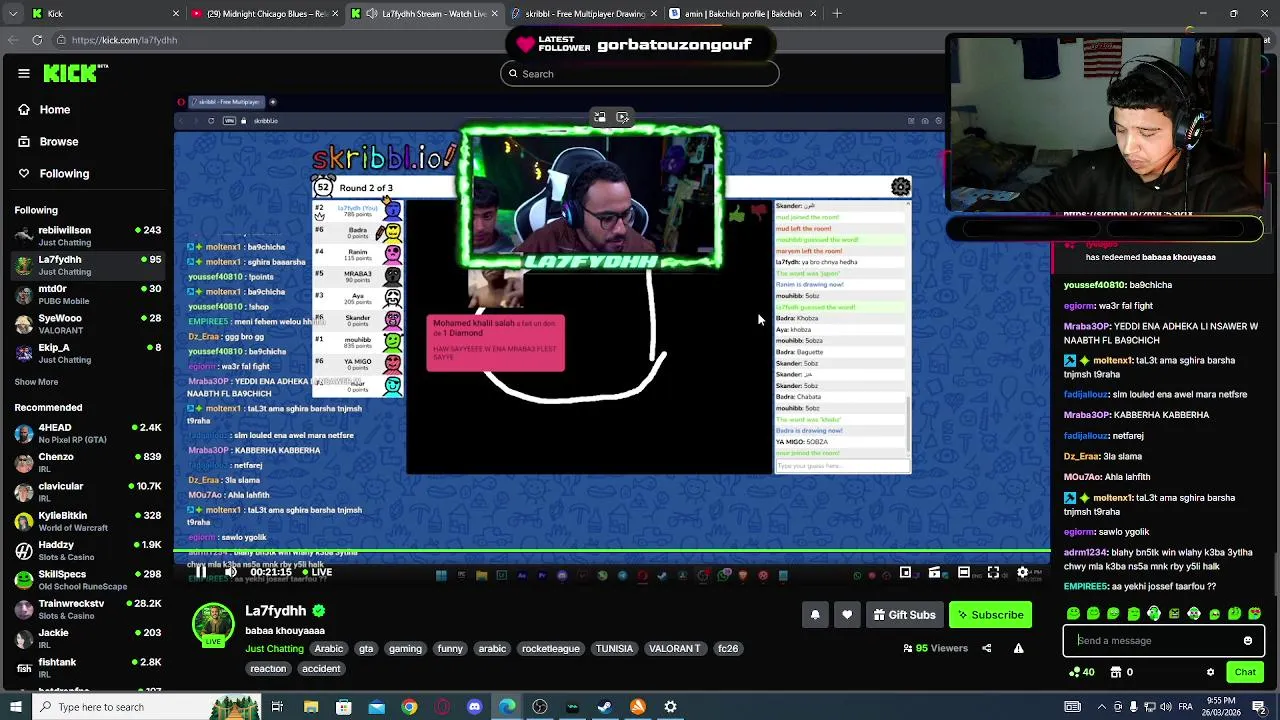
Task: Open the chat shop icon
Action: click(1115, 672)
